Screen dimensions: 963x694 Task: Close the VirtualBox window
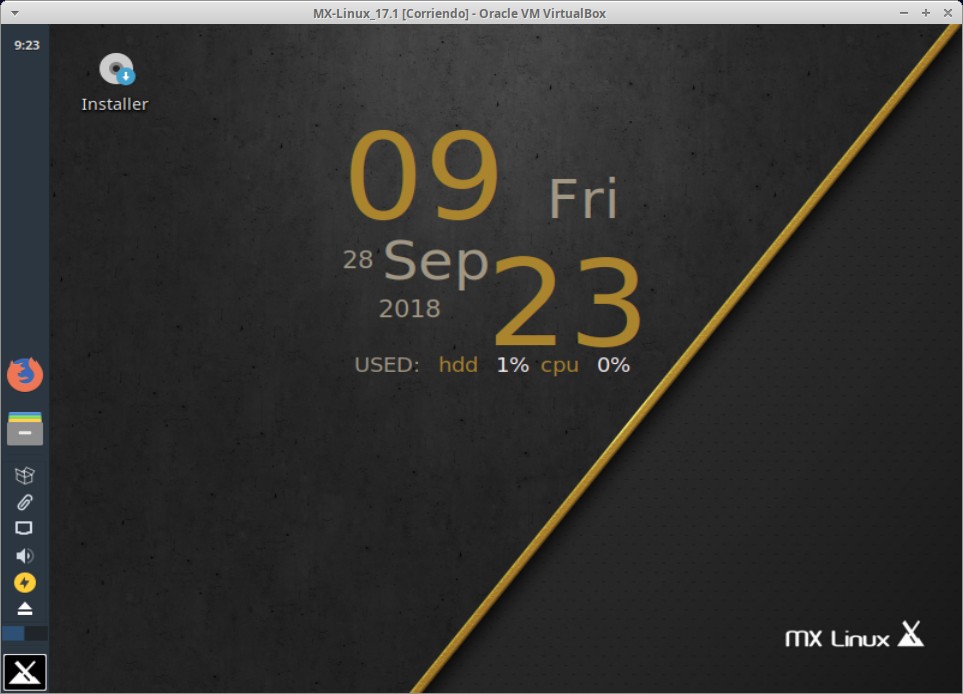tap(948, 13)
